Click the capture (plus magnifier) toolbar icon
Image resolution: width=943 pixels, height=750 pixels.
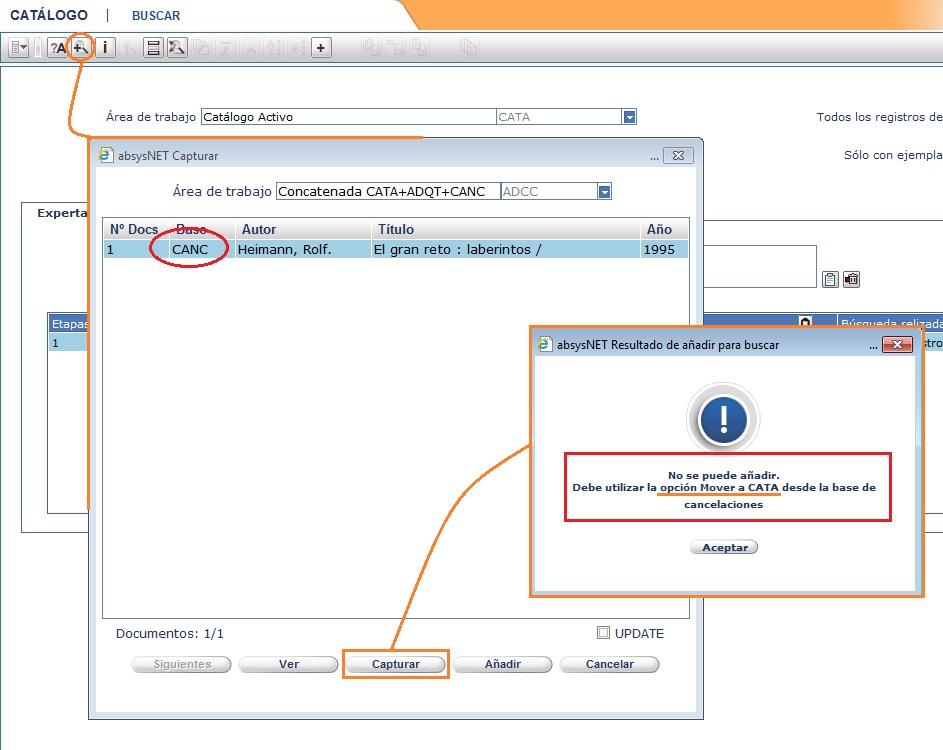pos(81,47)
